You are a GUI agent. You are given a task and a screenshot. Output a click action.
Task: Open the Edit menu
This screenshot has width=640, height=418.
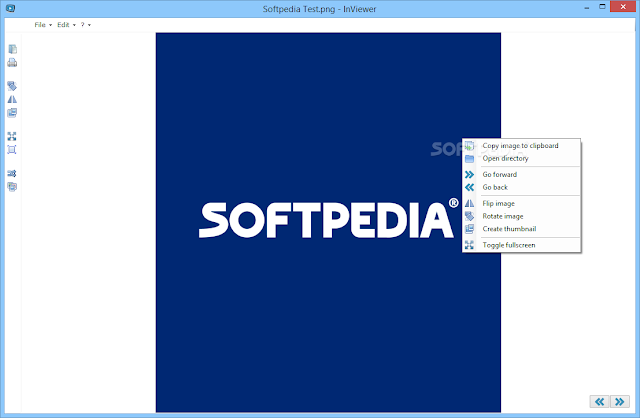point(66,25)
